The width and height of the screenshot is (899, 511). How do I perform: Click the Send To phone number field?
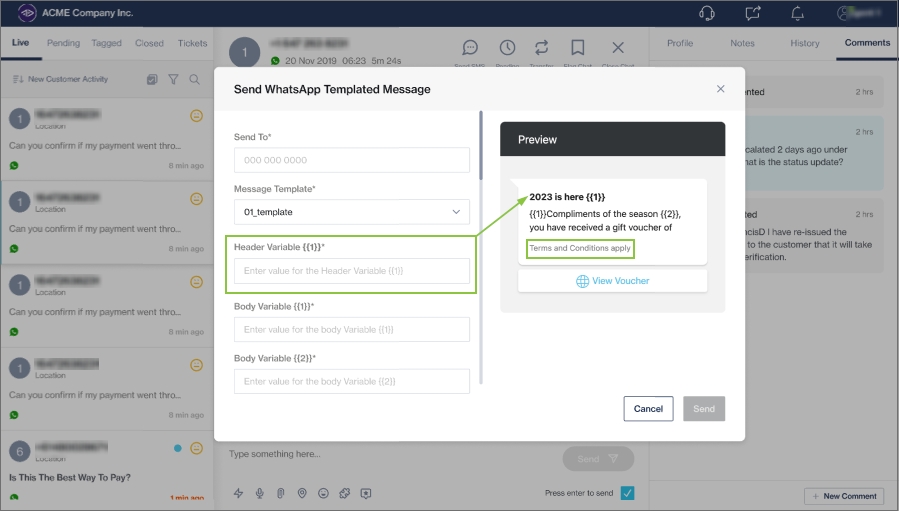coord(351,160)
